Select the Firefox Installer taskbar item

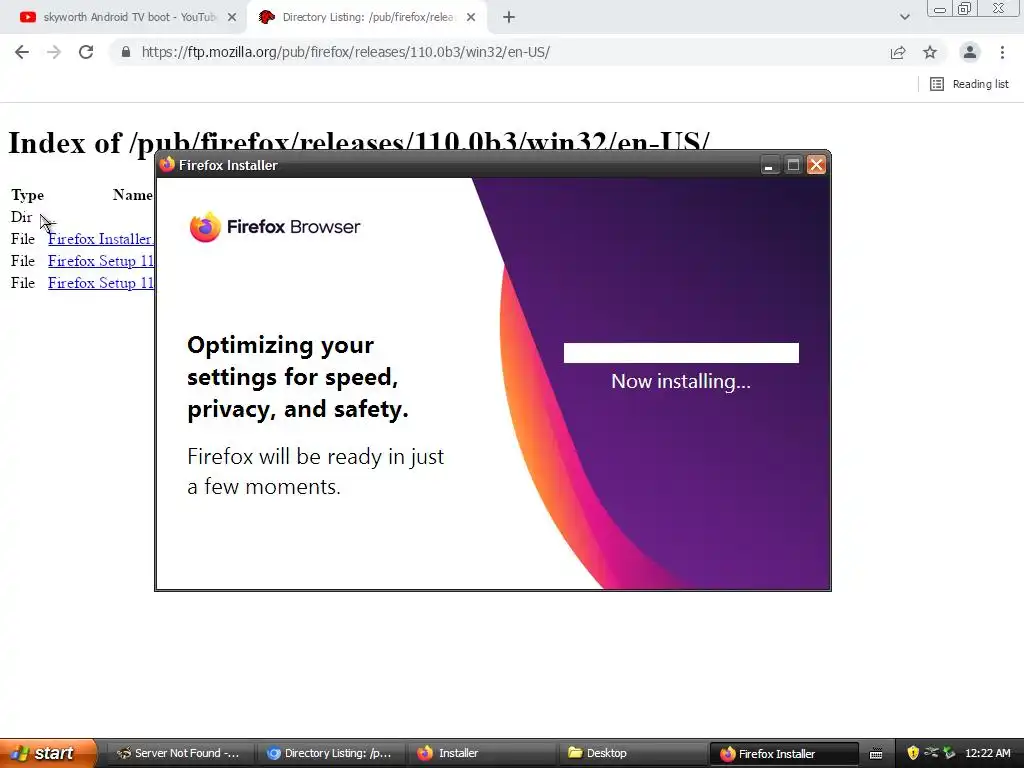coord(782,753)
